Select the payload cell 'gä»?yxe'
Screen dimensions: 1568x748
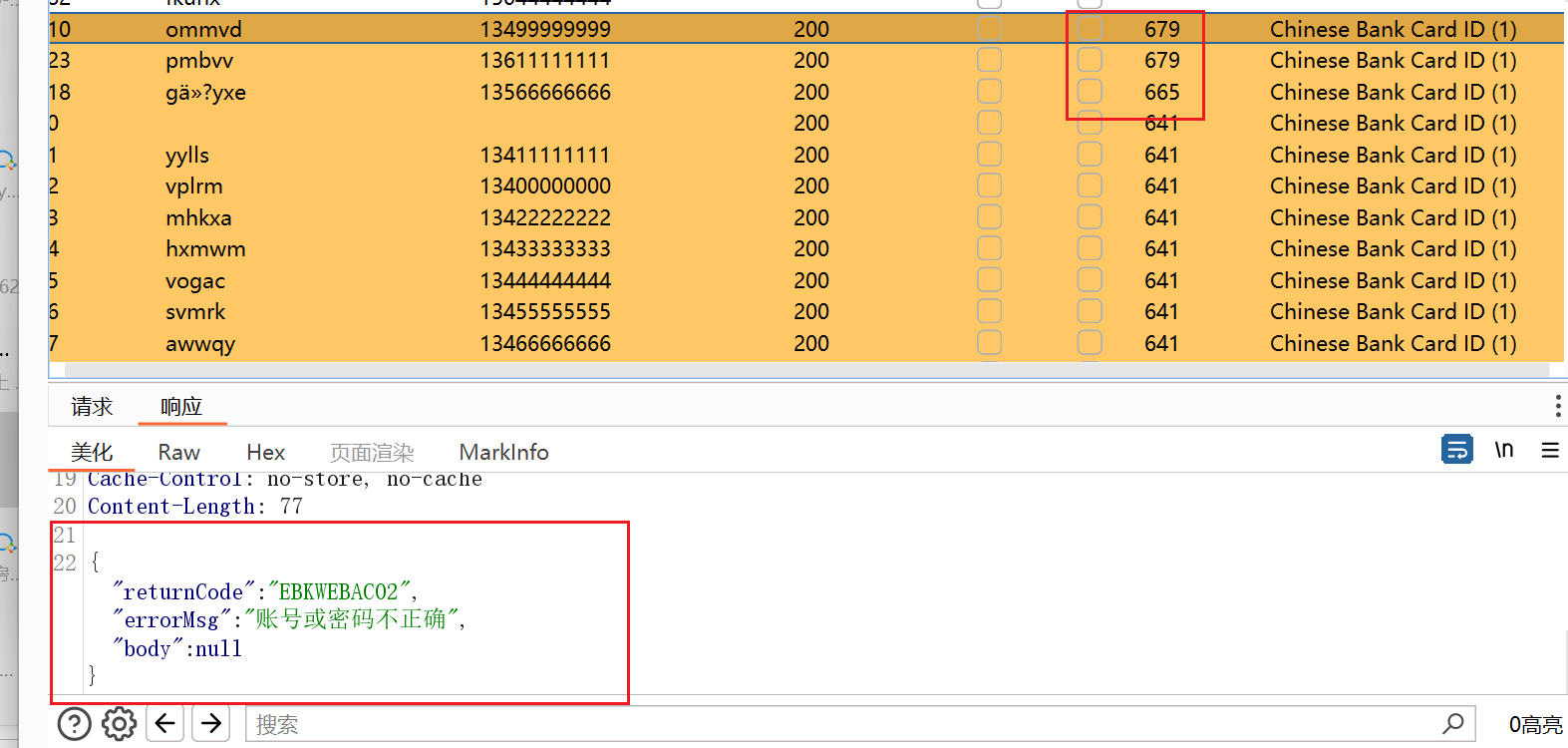coord(205,93)
